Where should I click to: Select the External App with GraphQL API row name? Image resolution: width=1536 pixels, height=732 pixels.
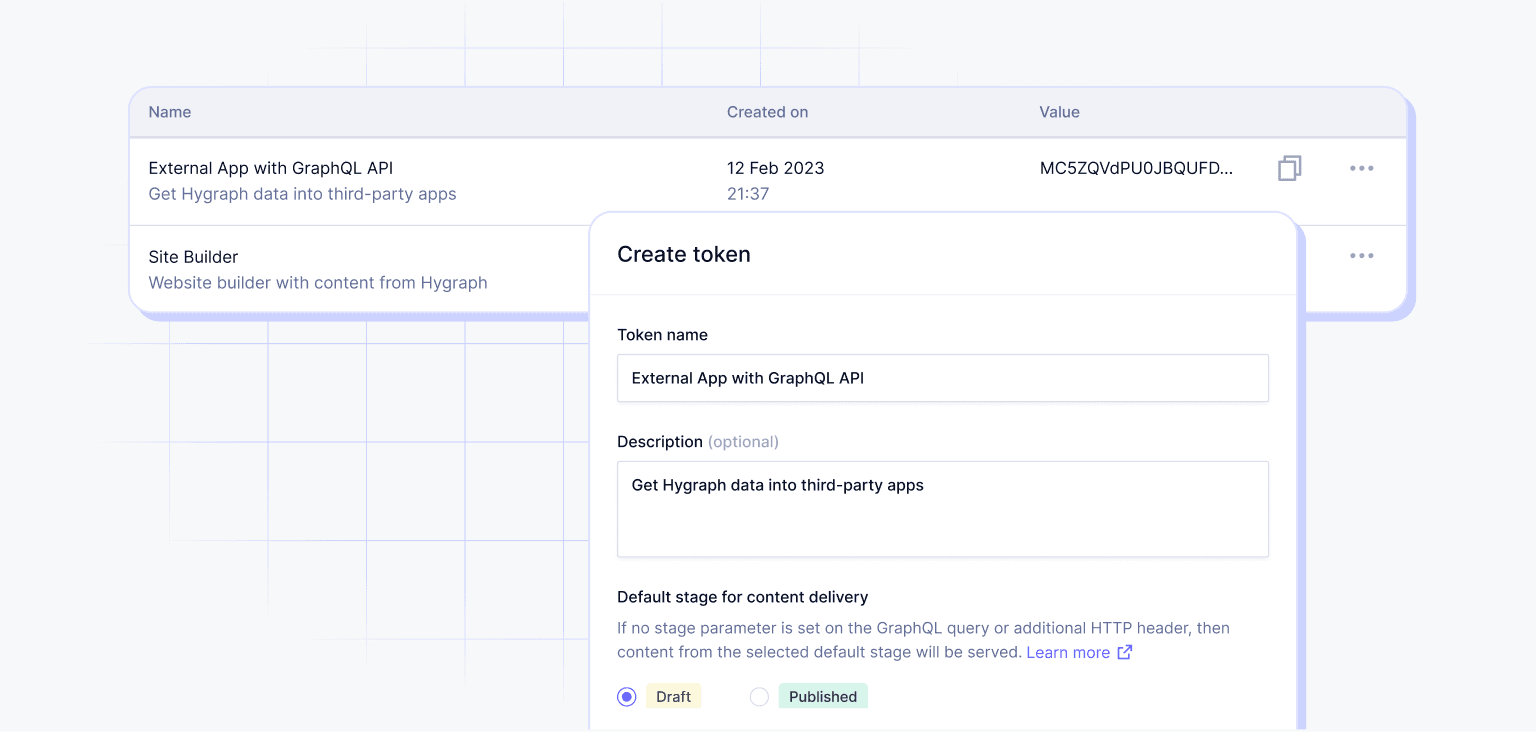(271, 168)
